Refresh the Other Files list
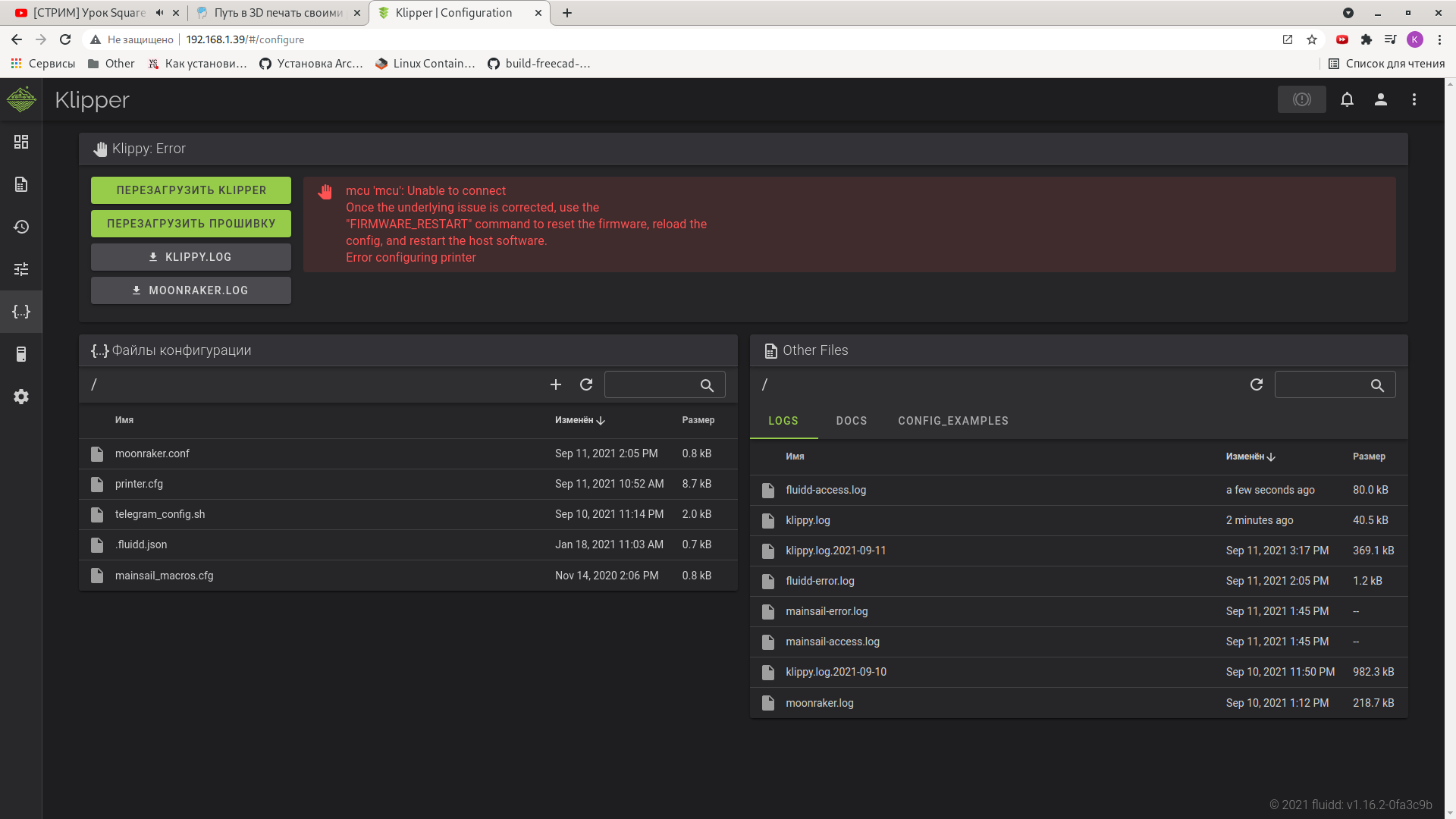The width and height of the screenshot is (1456, 819). click(x=1257, y=384)
